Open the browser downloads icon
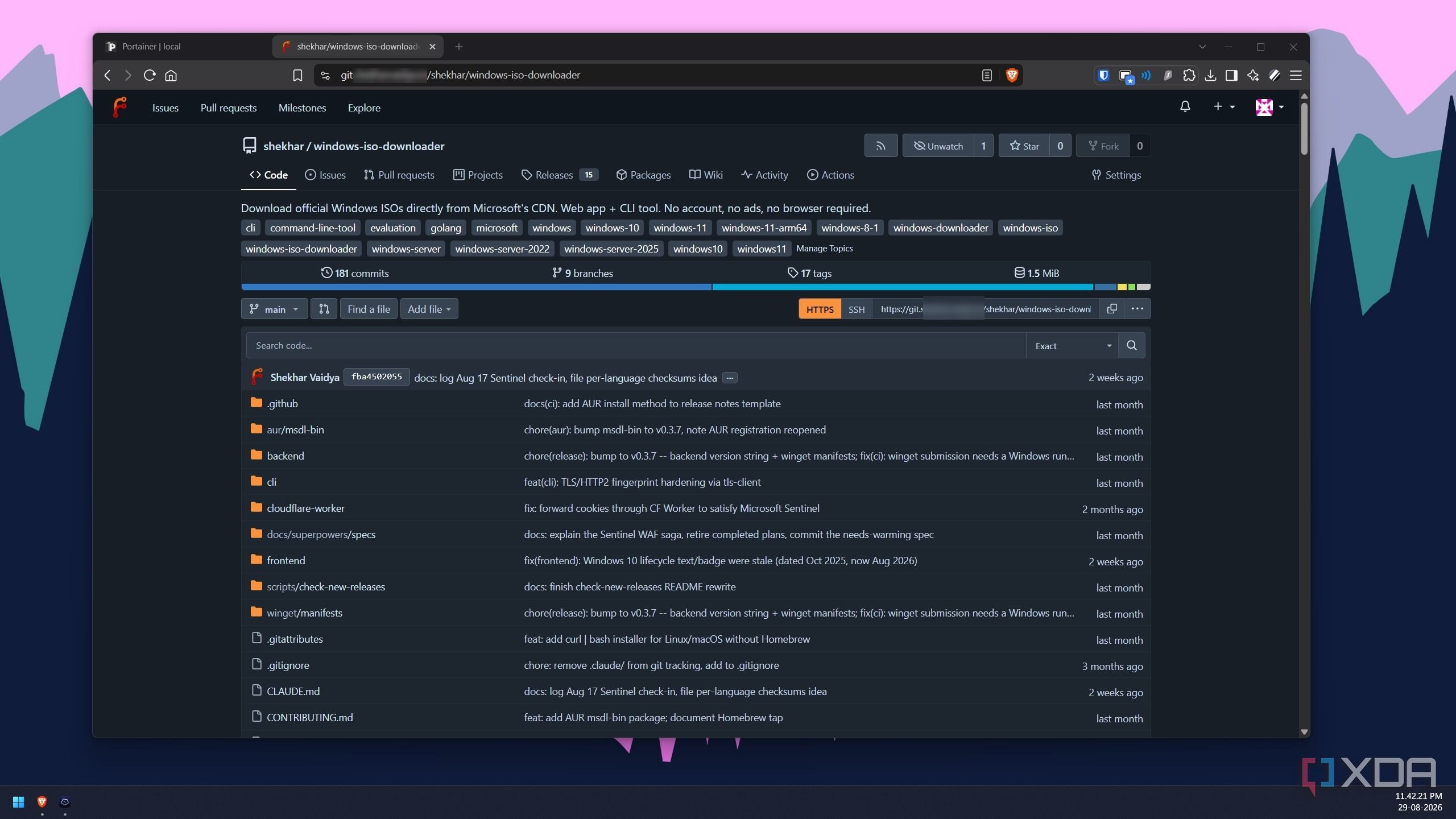This screenshot has height=819, width=1456. tap(1210, 75)
